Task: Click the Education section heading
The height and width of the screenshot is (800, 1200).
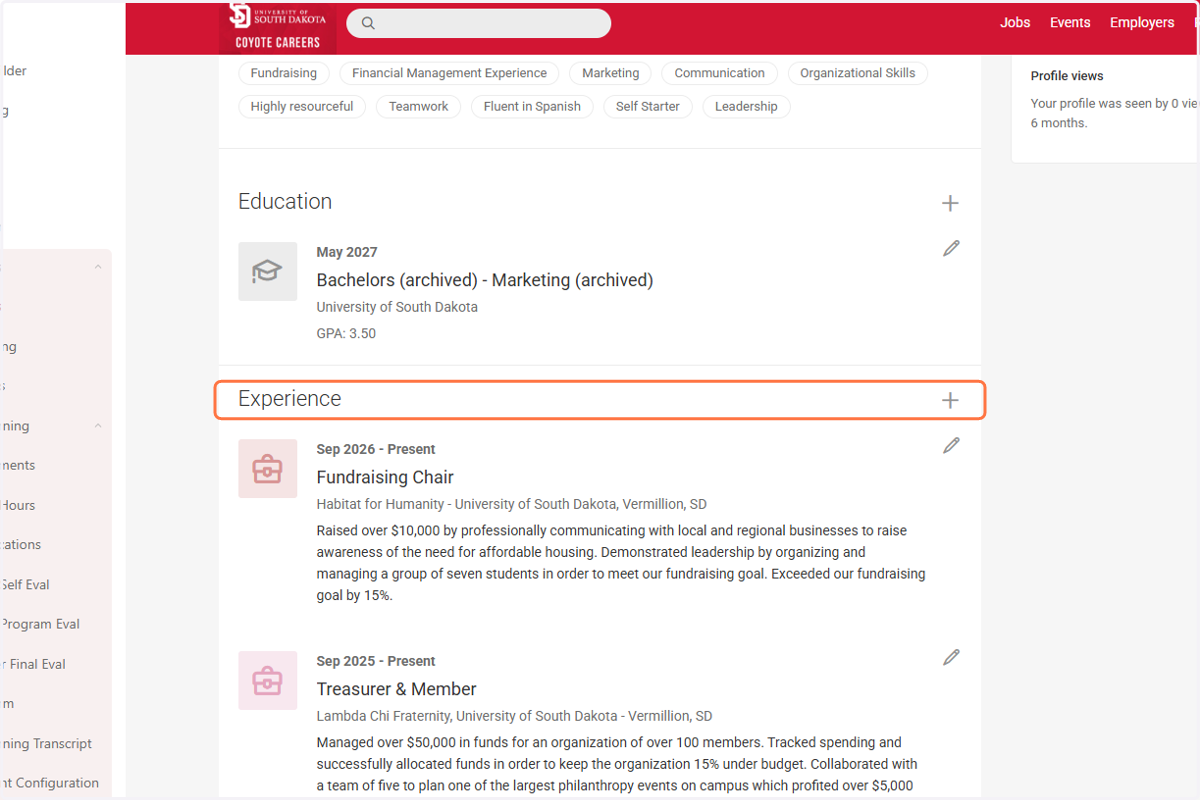Action: click(x=285, y=201)
